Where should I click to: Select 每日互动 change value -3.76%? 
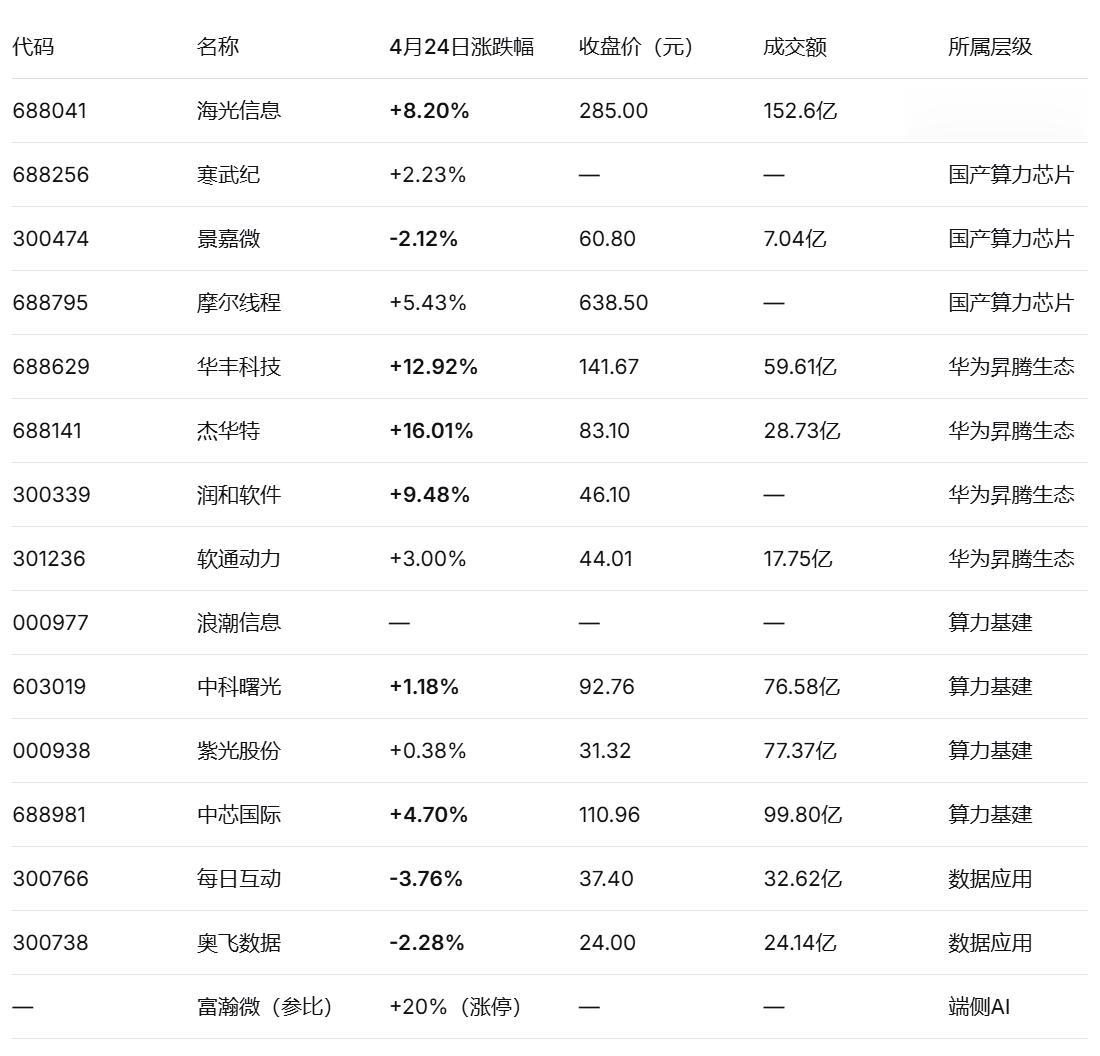tap(426, 879)
